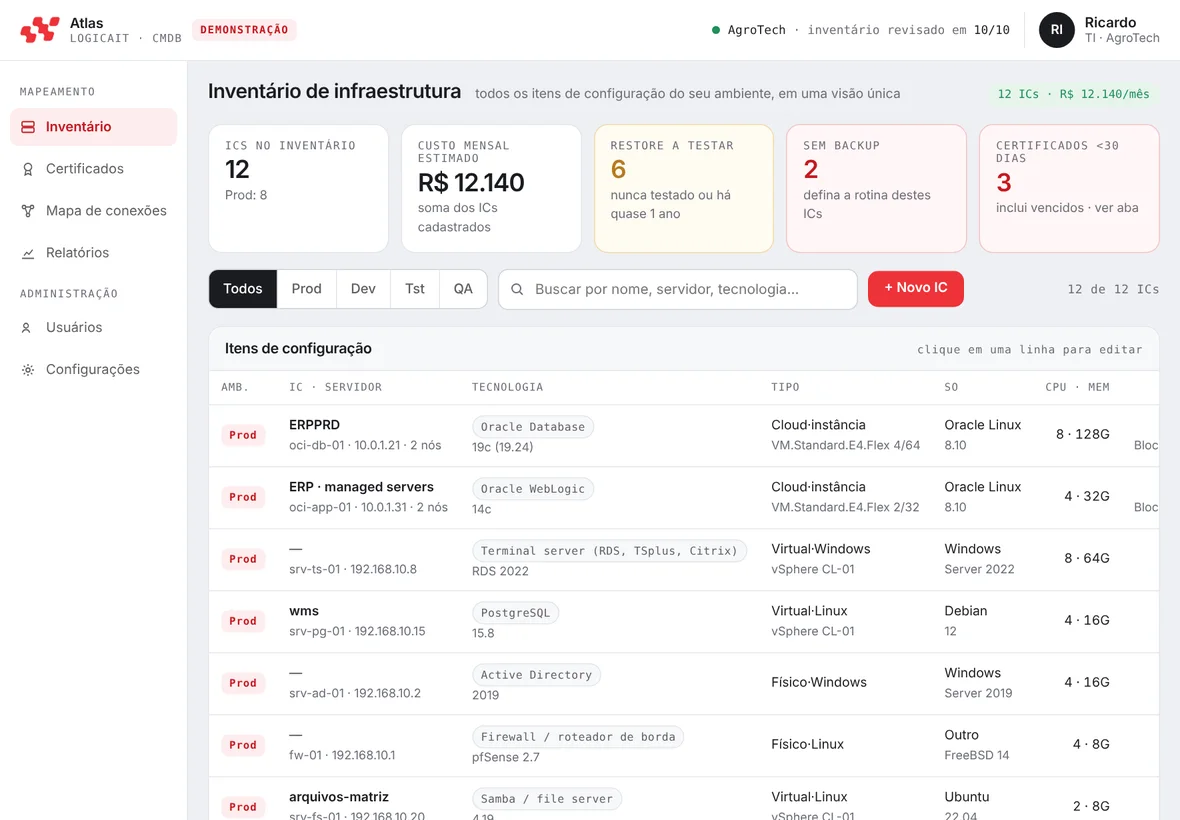Image resolution: width=1180 pixels, height=820 pixels.
Task: Open Configurações page
Action: point(93,369)
